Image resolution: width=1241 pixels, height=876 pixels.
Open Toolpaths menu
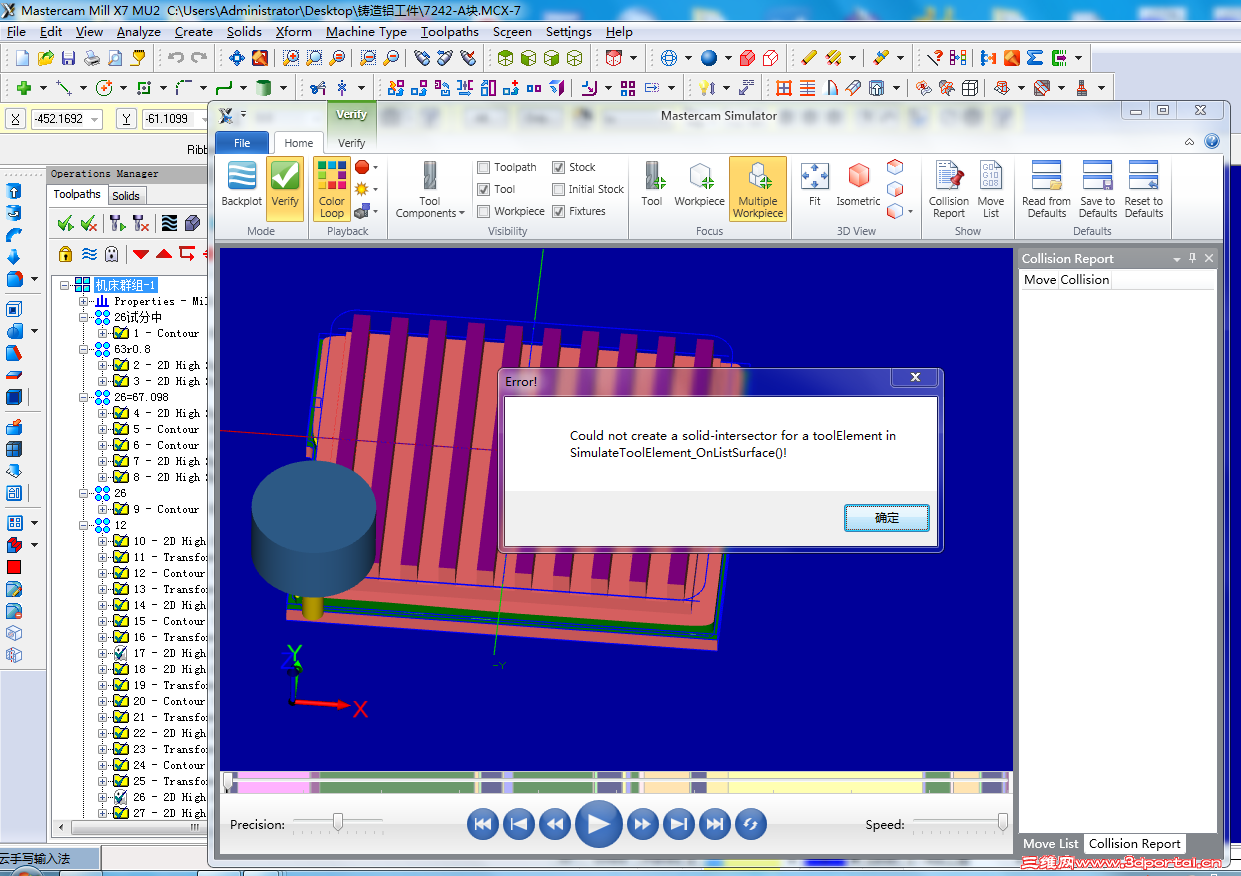click(449, 32)
